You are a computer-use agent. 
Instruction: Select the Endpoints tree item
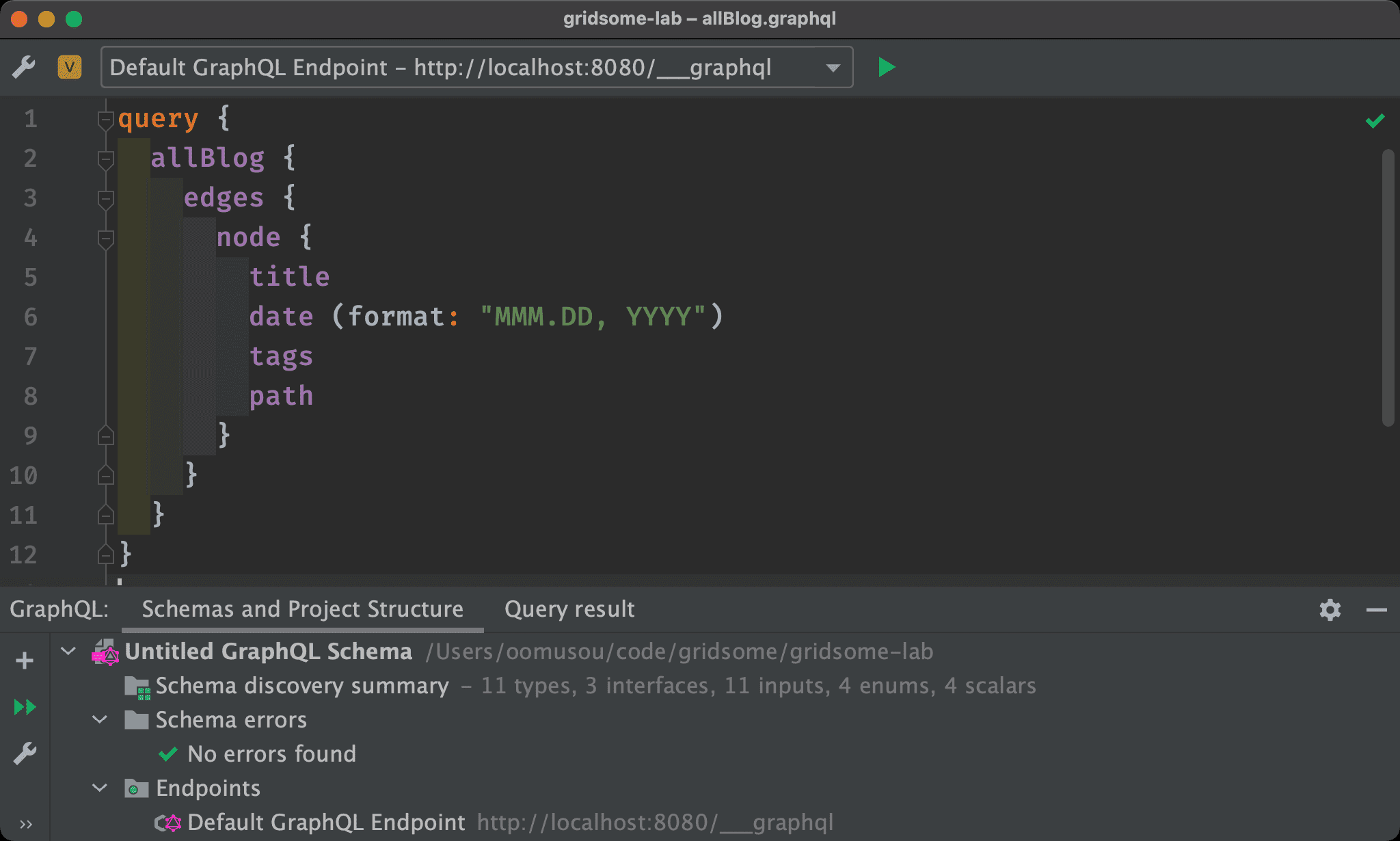[x=208, y=788]
